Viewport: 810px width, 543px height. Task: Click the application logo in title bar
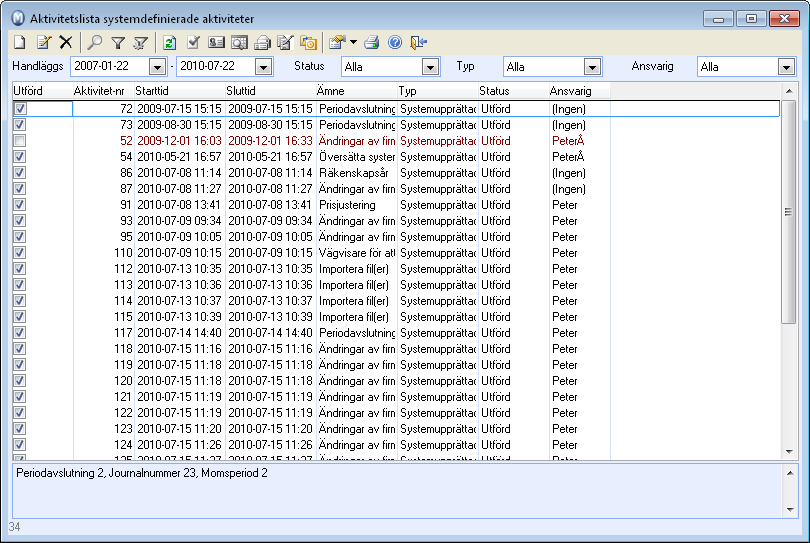[18, 19]
